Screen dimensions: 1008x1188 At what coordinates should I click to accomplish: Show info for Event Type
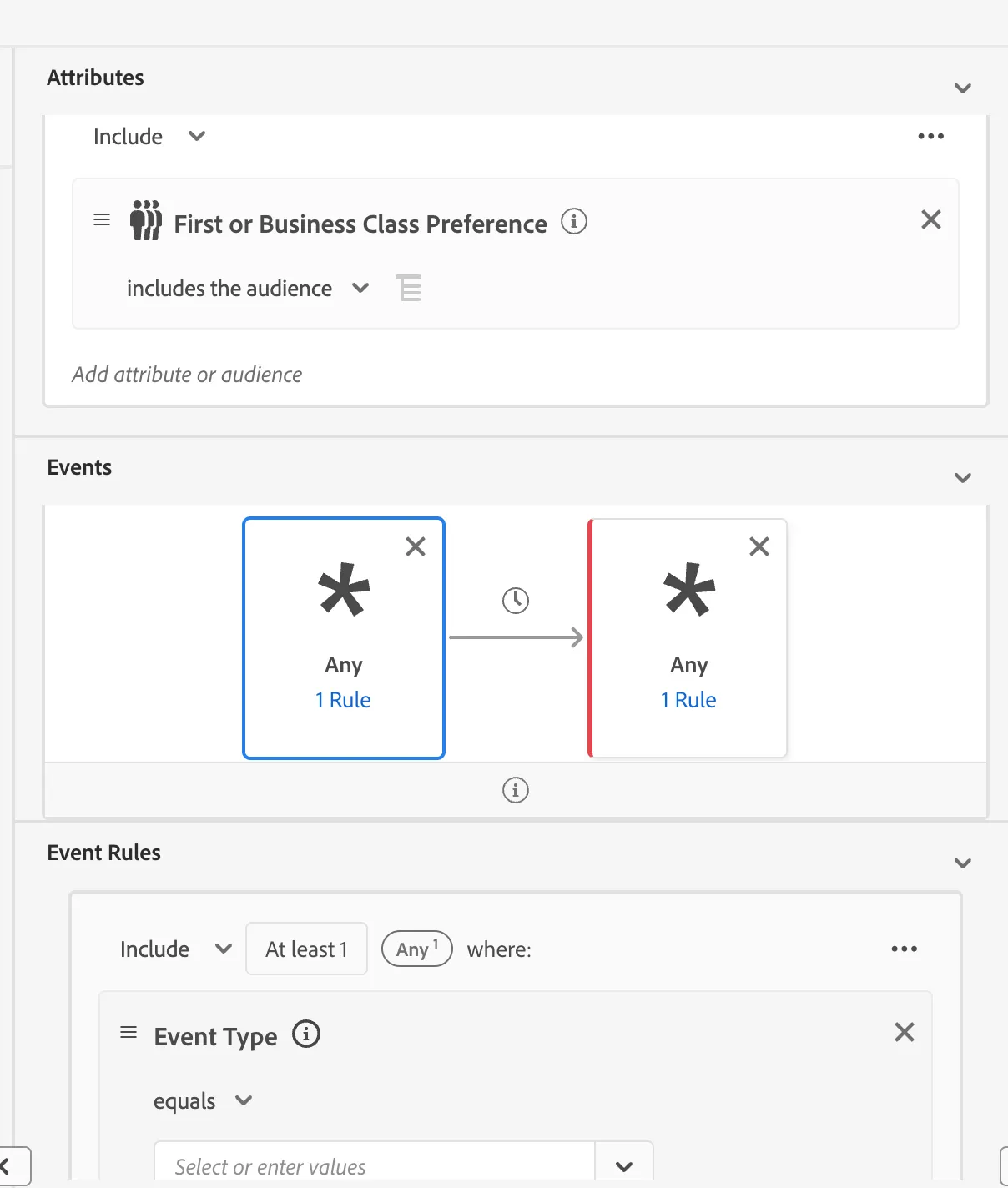tap(306, 1034)
